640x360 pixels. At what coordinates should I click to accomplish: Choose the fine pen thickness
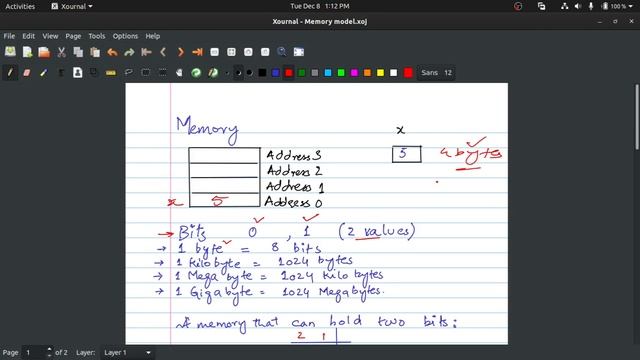pos(227,73)
